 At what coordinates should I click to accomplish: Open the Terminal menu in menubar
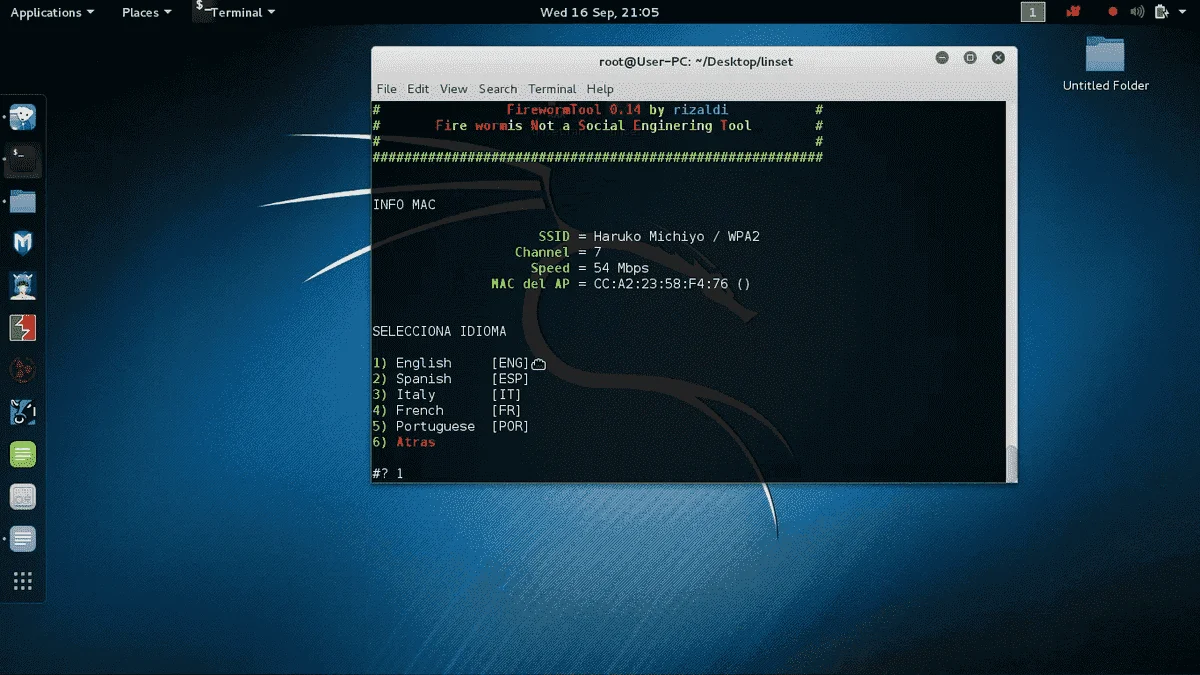point(552,89)
